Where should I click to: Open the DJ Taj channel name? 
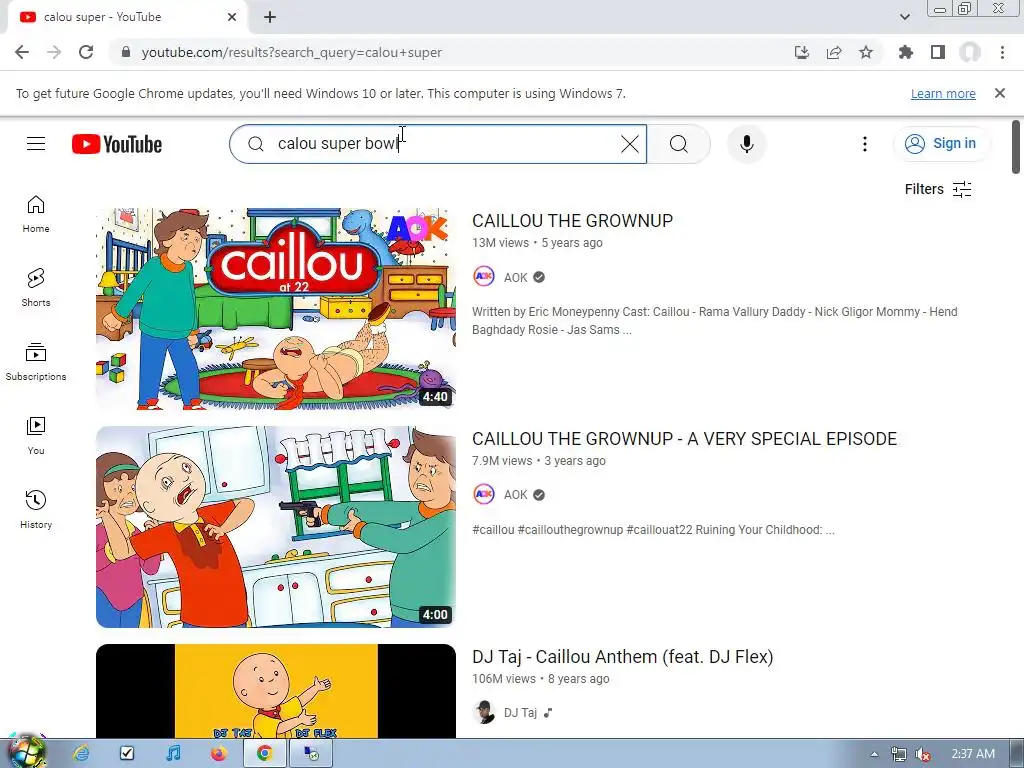[x=520, y=712]
